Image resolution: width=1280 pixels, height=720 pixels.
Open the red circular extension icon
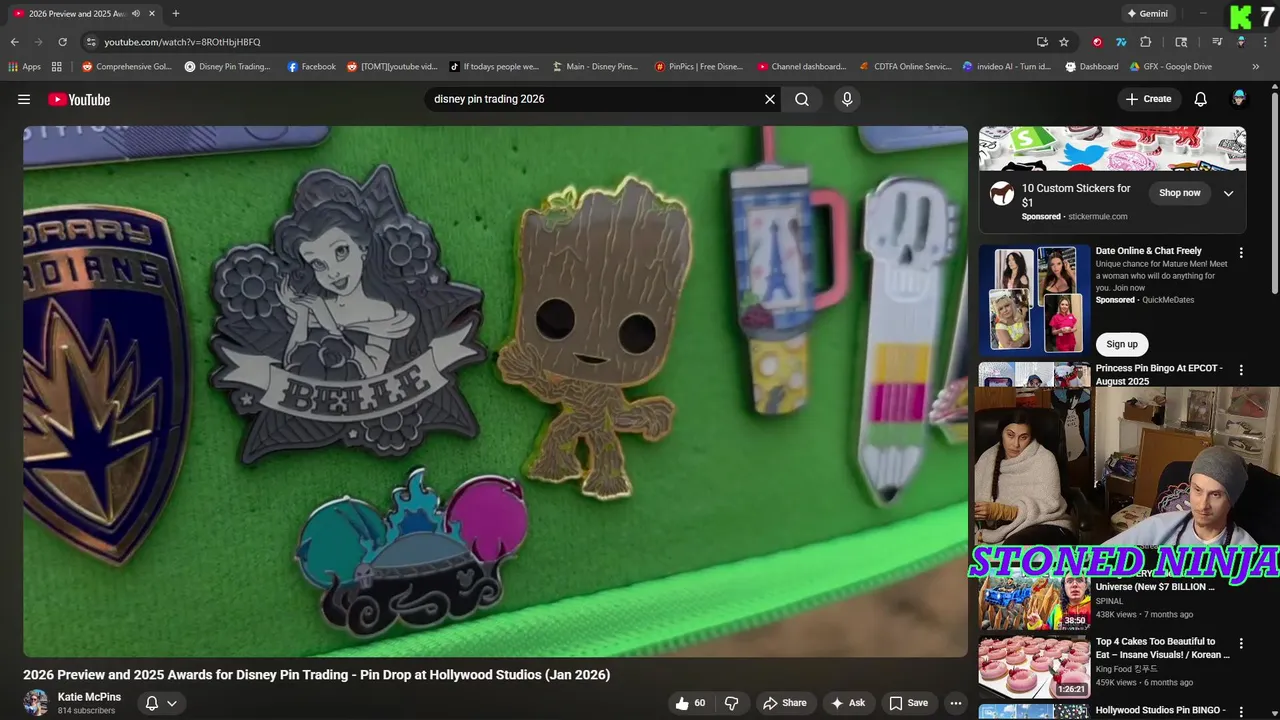(x=1097, y=42)
